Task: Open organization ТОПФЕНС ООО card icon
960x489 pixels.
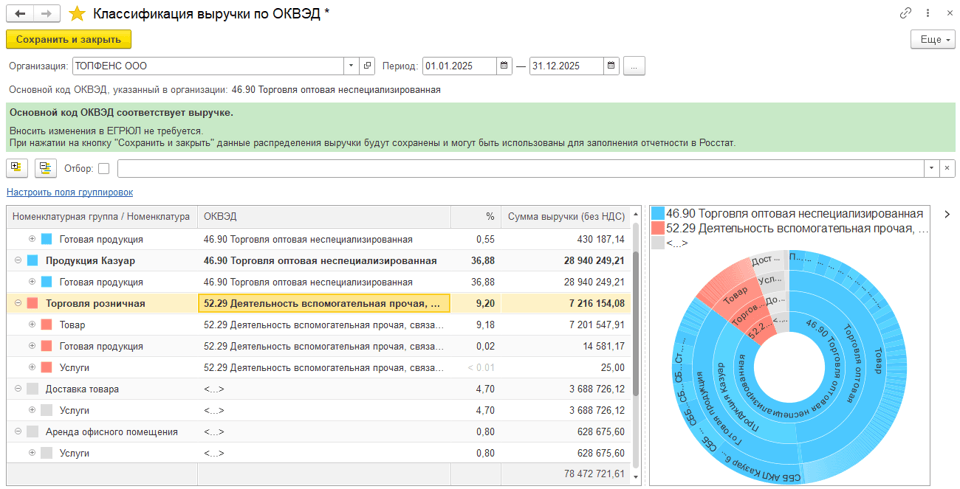Action: (x=367, y=66)
